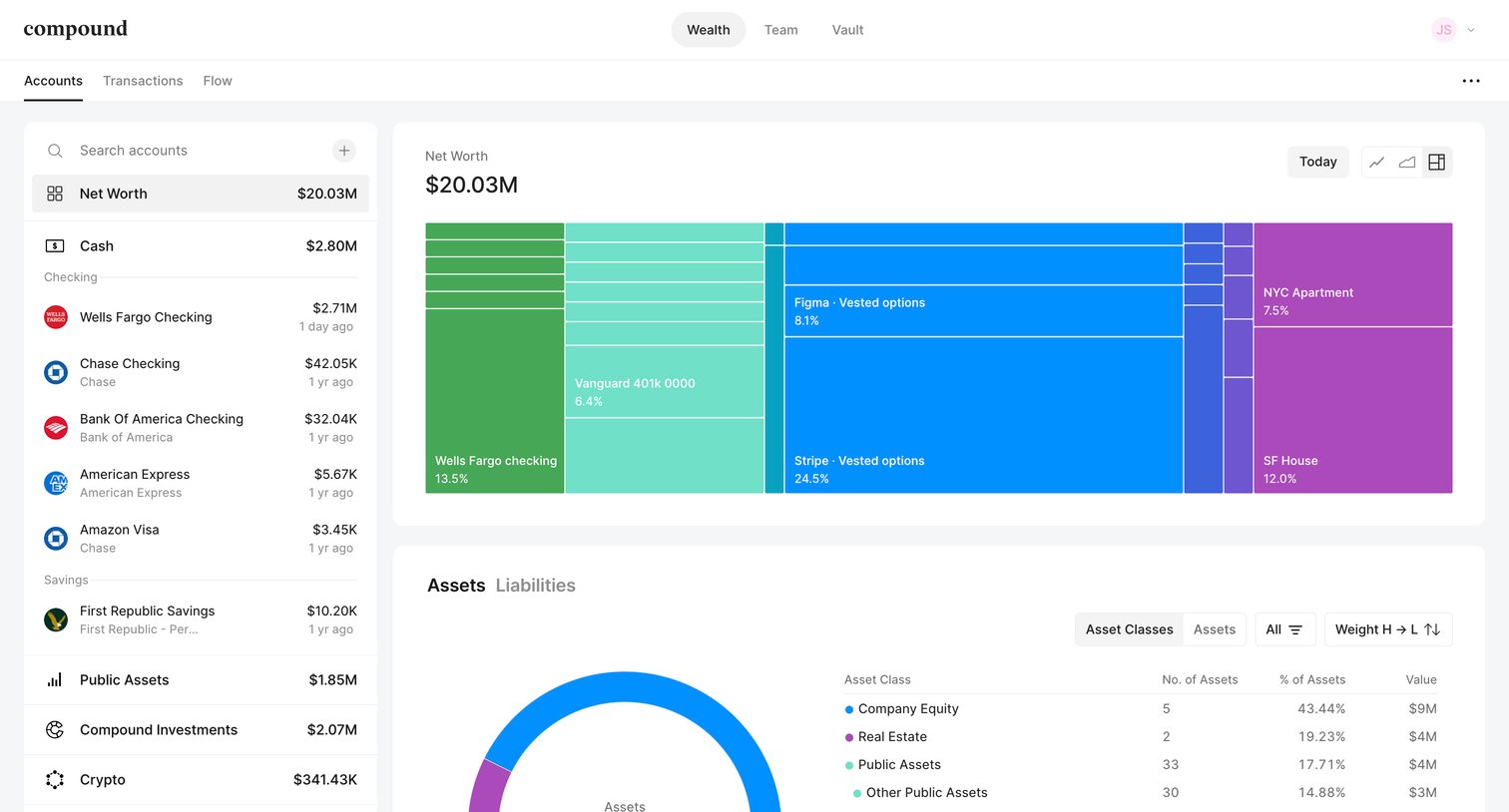This screenshot has height=812, width=1509.
Task: Click the Net Worth grid icon
Action: [x=55, y=194]
